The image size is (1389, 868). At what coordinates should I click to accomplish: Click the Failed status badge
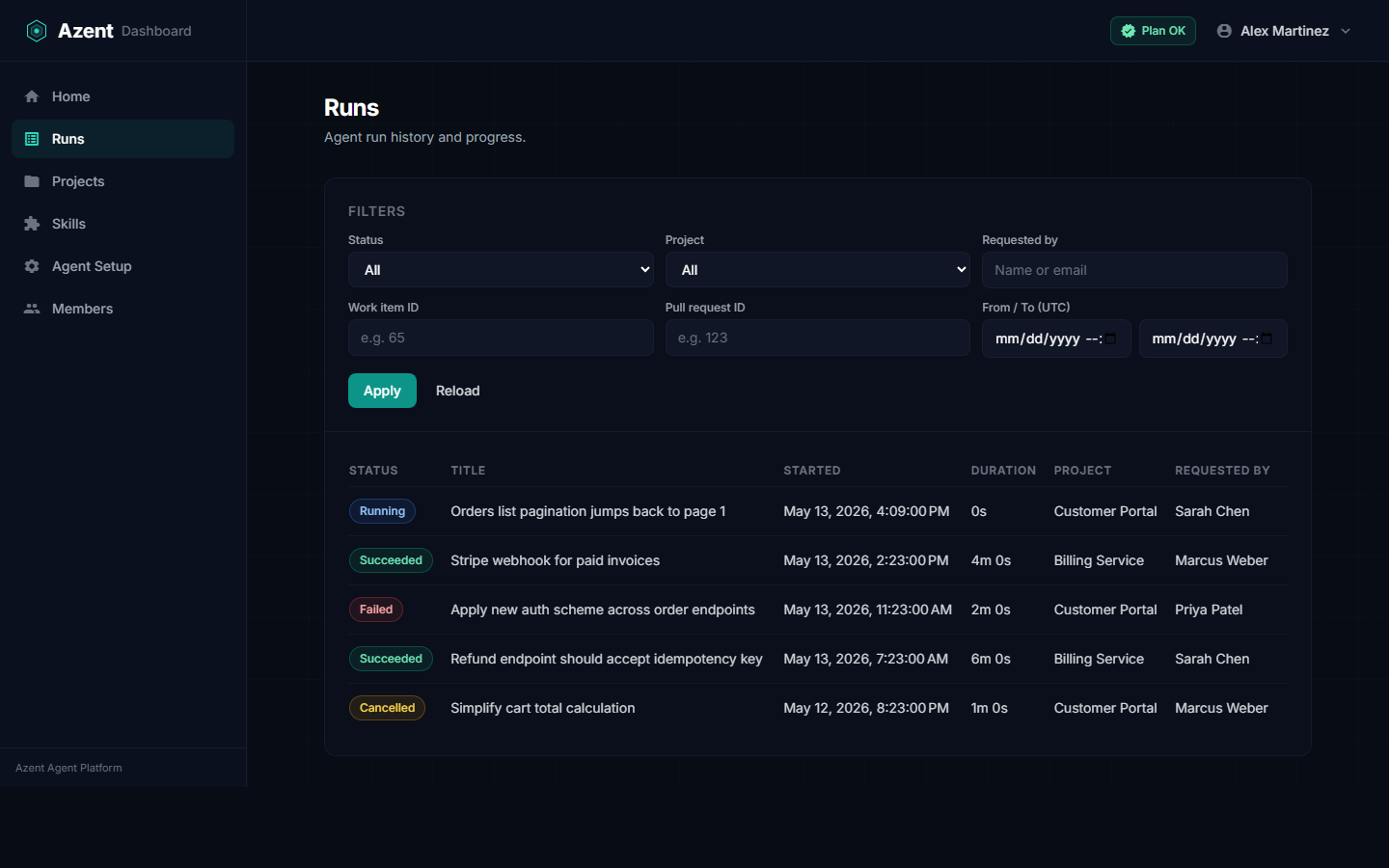(376, 610)
